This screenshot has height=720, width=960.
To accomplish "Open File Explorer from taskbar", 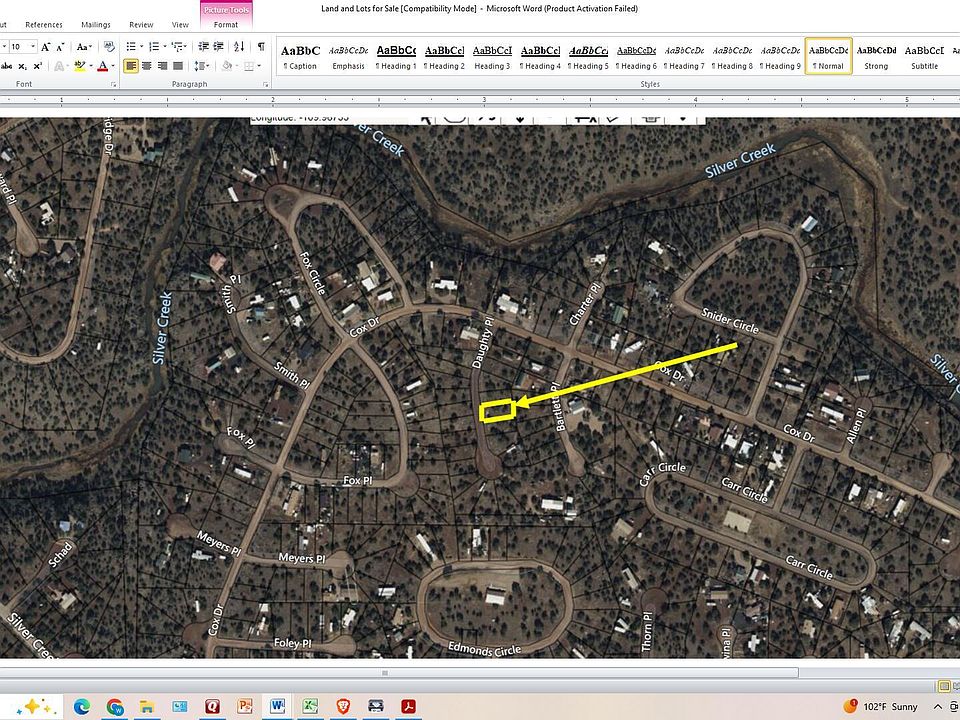I will (x=147, y=707).
